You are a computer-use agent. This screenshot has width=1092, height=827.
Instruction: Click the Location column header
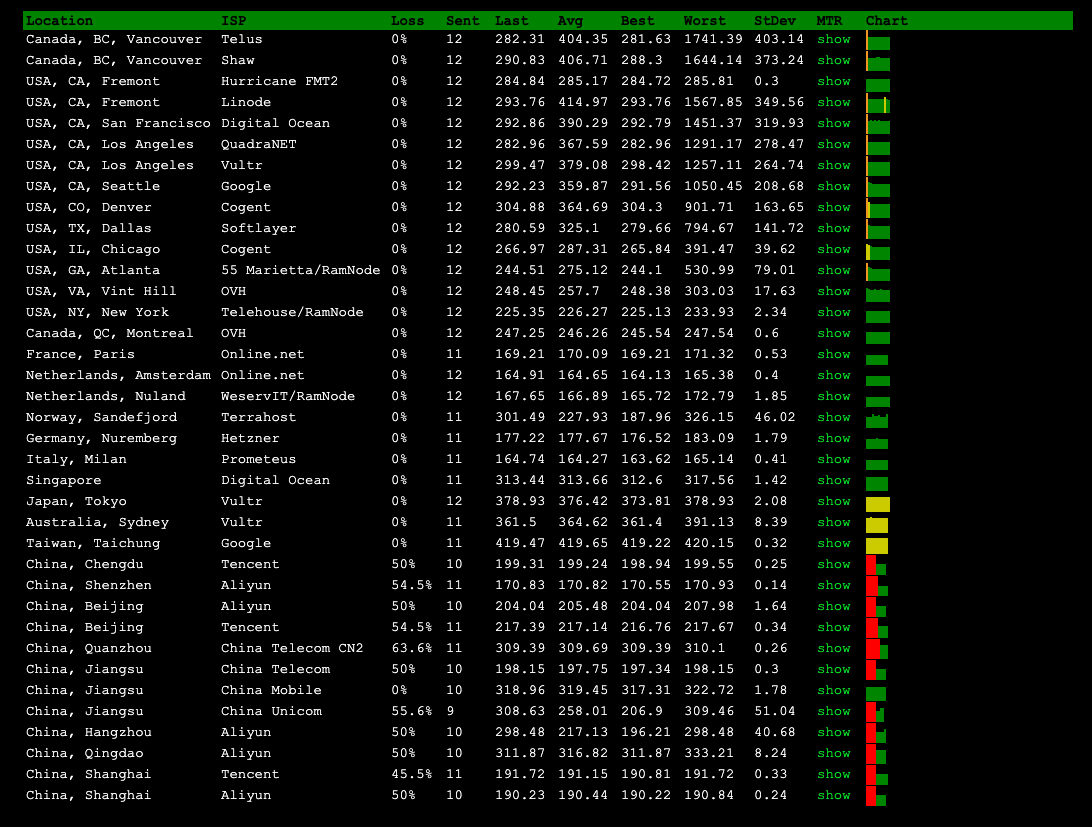tap(59, 21)
